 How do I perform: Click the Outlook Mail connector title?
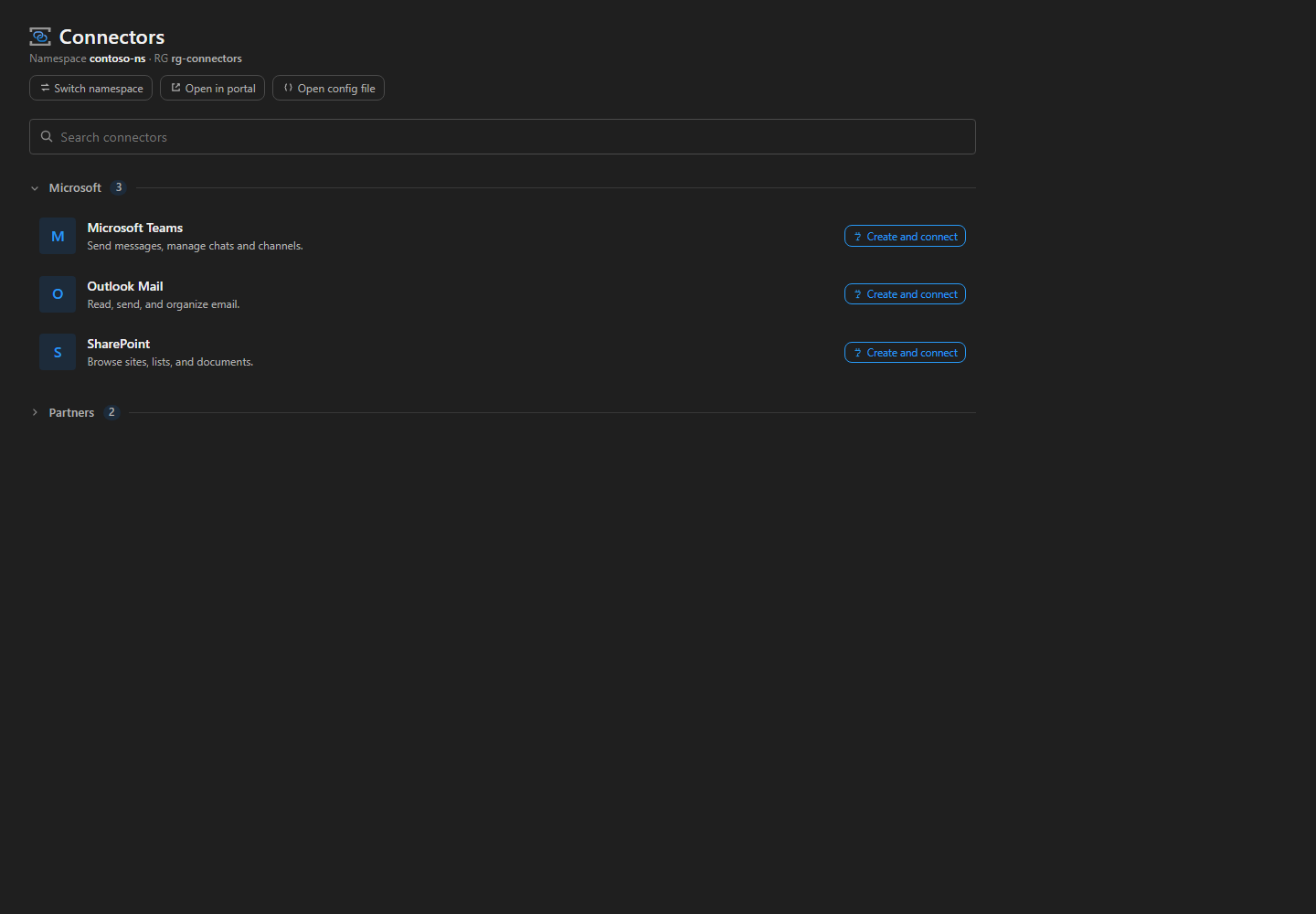tap(125, 286)
